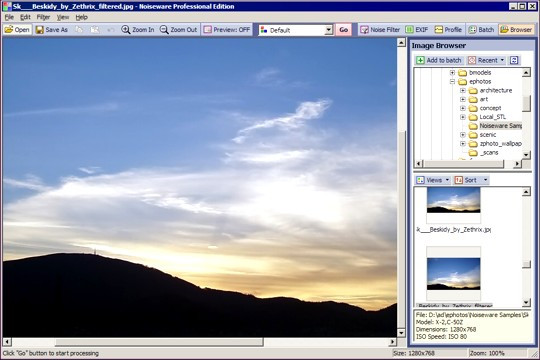Click the image view scroll-left arrow

coord(7,342)
